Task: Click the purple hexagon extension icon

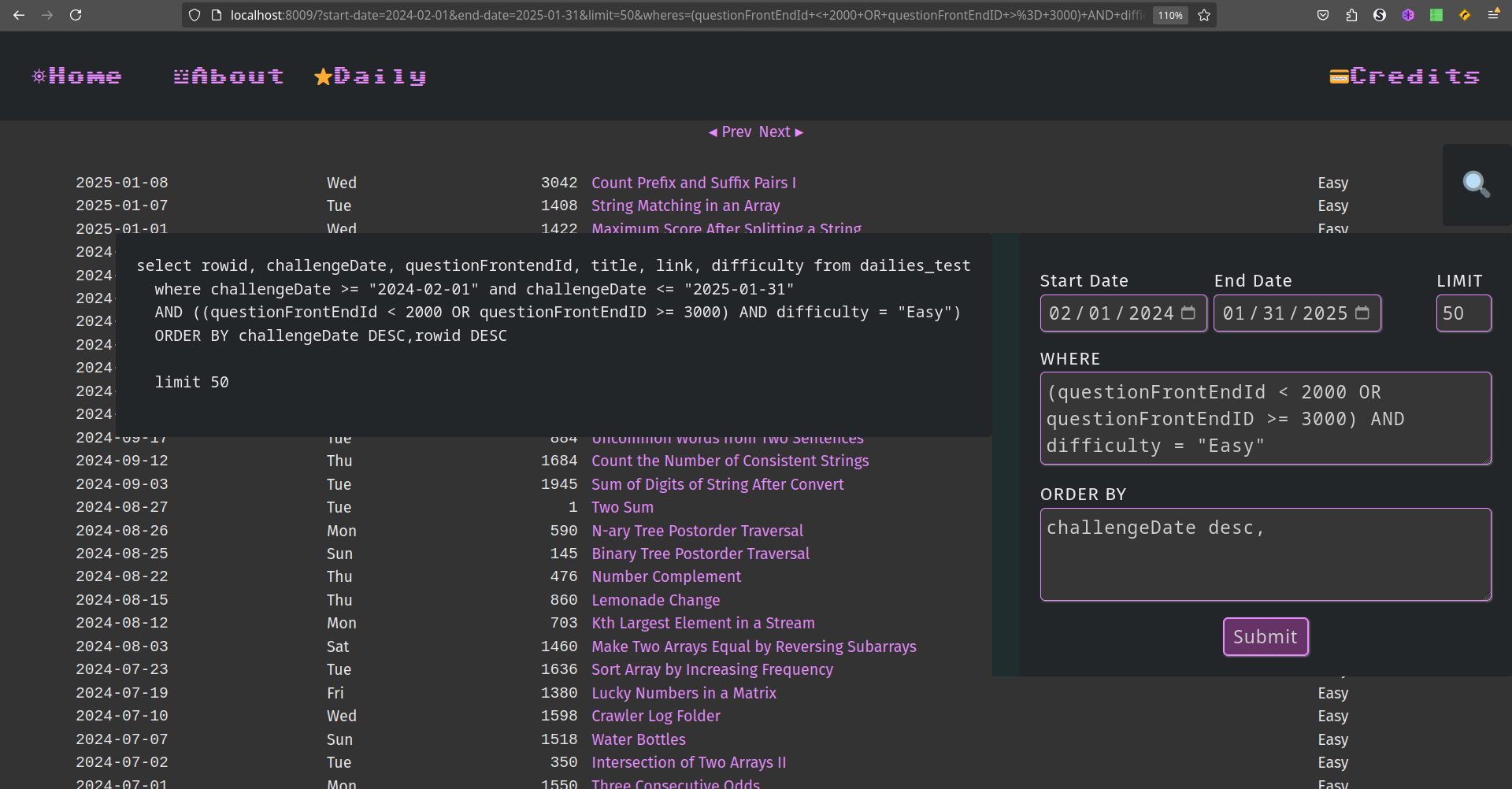Action: coord(1408,15)
